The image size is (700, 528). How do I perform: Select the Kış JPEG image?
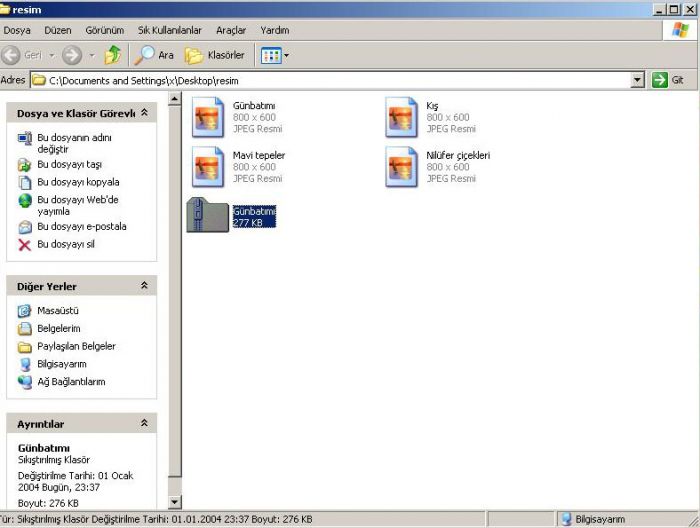coord(401,117)
